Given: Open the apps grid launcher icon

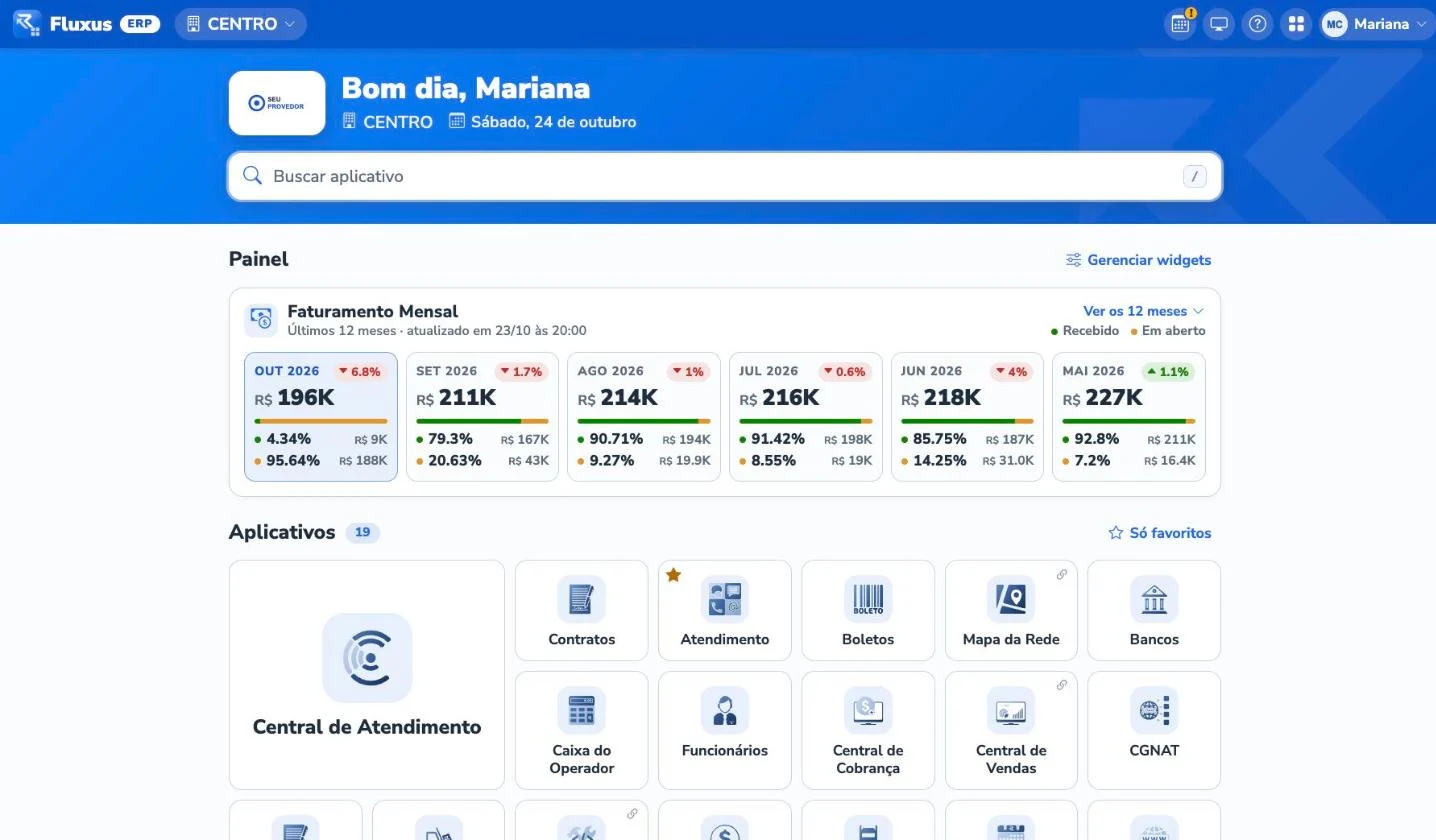Looking at the screenshot, I should (x=1296, y=24).
